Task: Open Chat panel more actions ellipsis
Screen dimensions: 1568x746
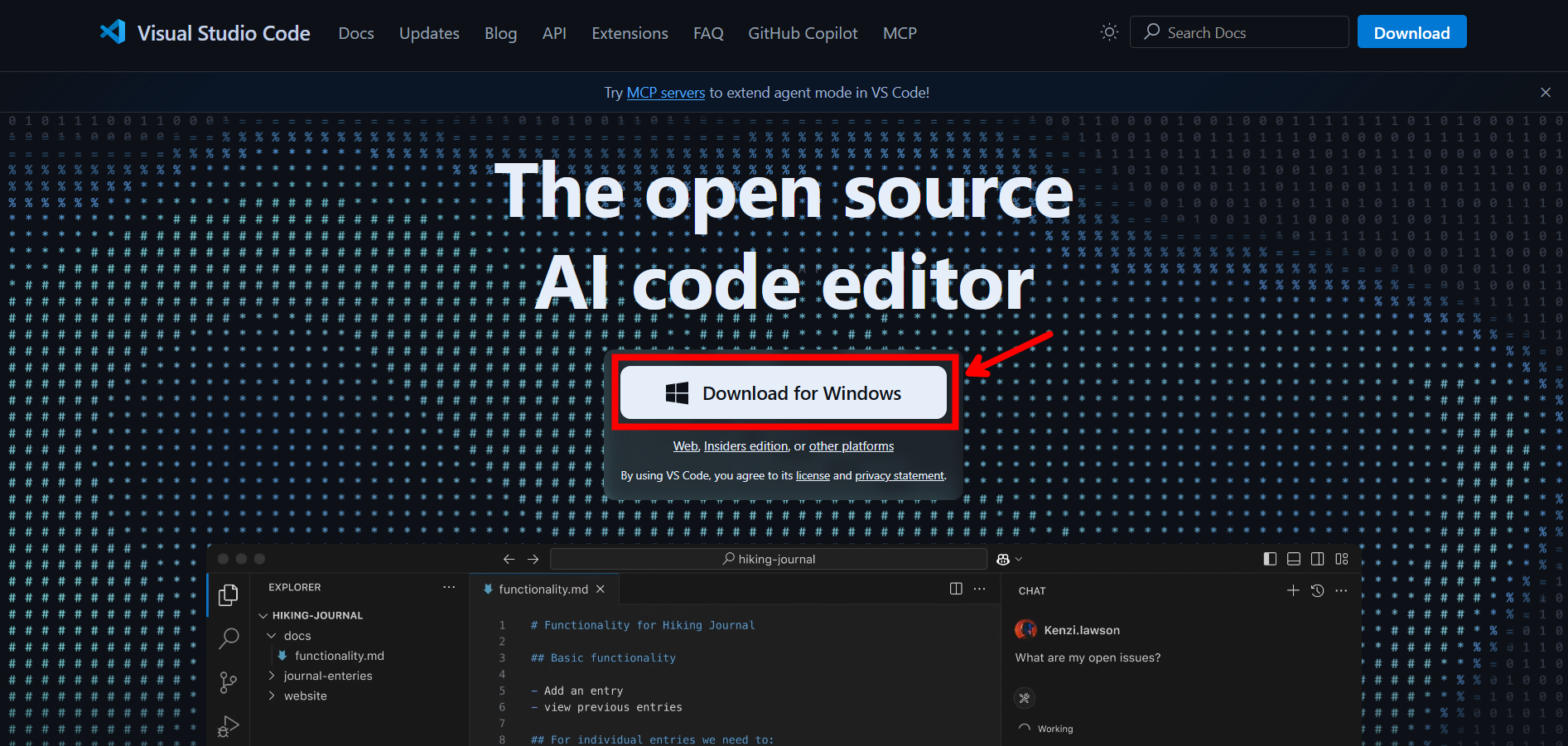Action: pyautogui.click(x=1342, y=590)
